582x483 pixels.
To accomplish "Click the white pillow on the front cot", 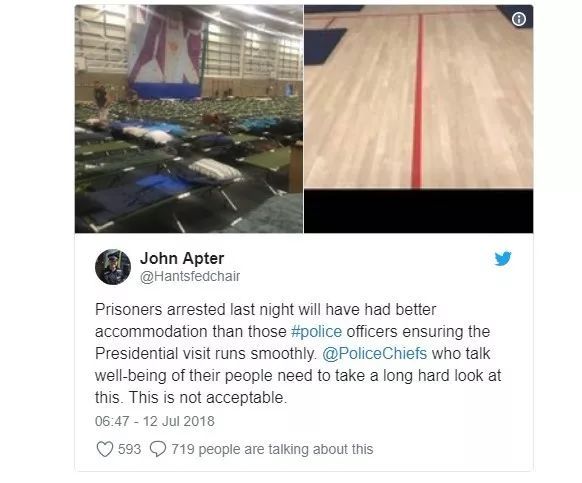I will 215,170.
